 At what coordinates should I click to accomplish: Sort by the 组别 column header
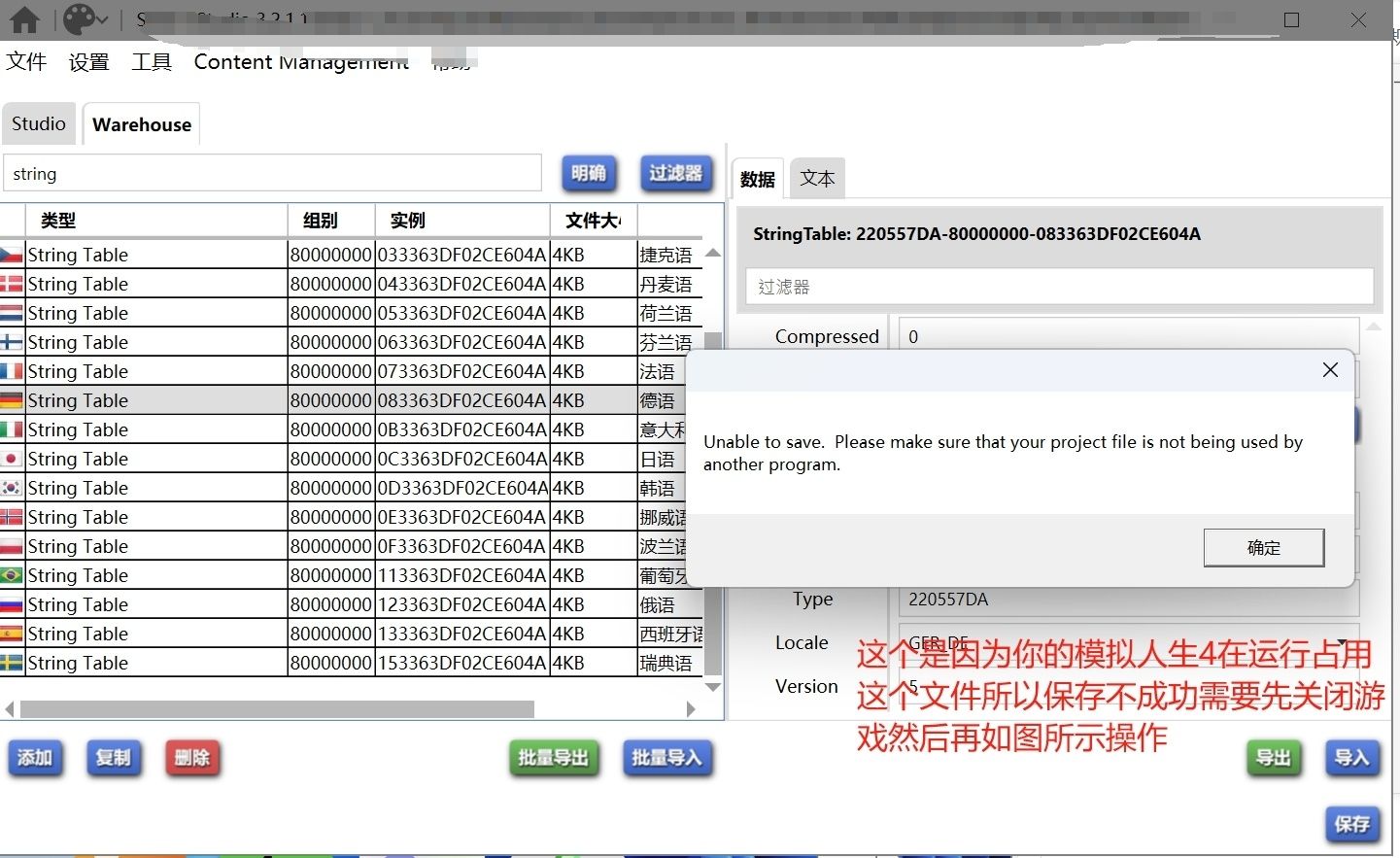(x=331, y=221)
